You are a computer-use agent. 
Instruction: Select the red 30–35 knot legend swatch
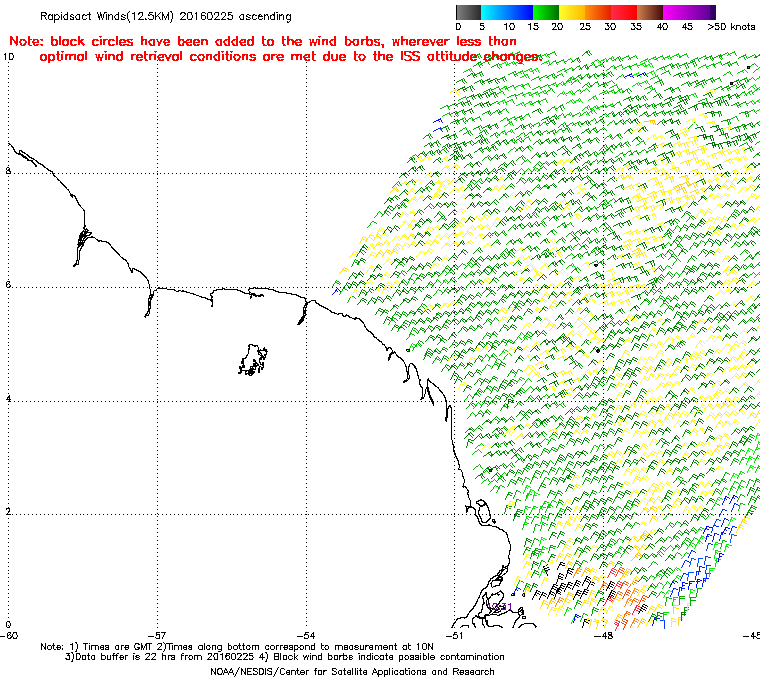[x=624, y=12]
